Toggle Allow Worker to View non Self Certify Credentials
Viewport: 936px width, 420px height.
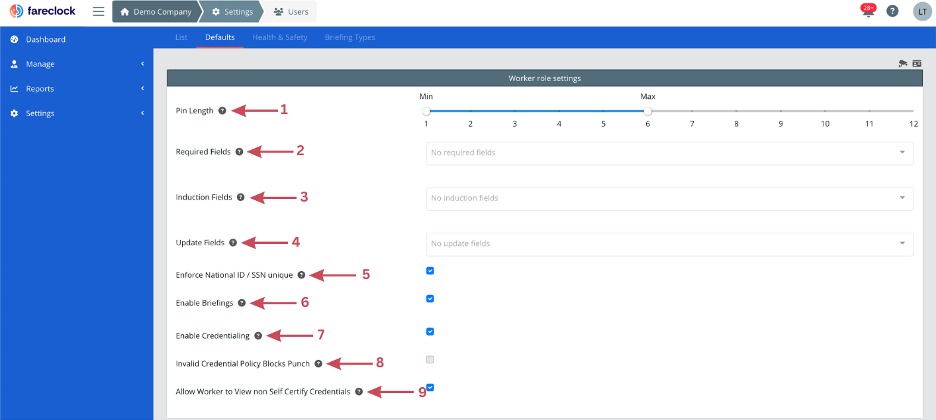430,388
